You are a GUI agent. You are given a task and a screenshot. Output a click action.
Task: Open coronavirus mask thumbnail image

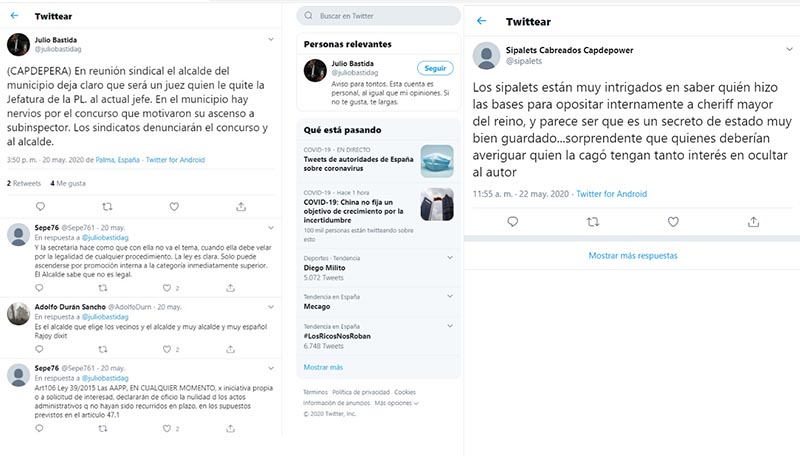(x=437, y=161)
